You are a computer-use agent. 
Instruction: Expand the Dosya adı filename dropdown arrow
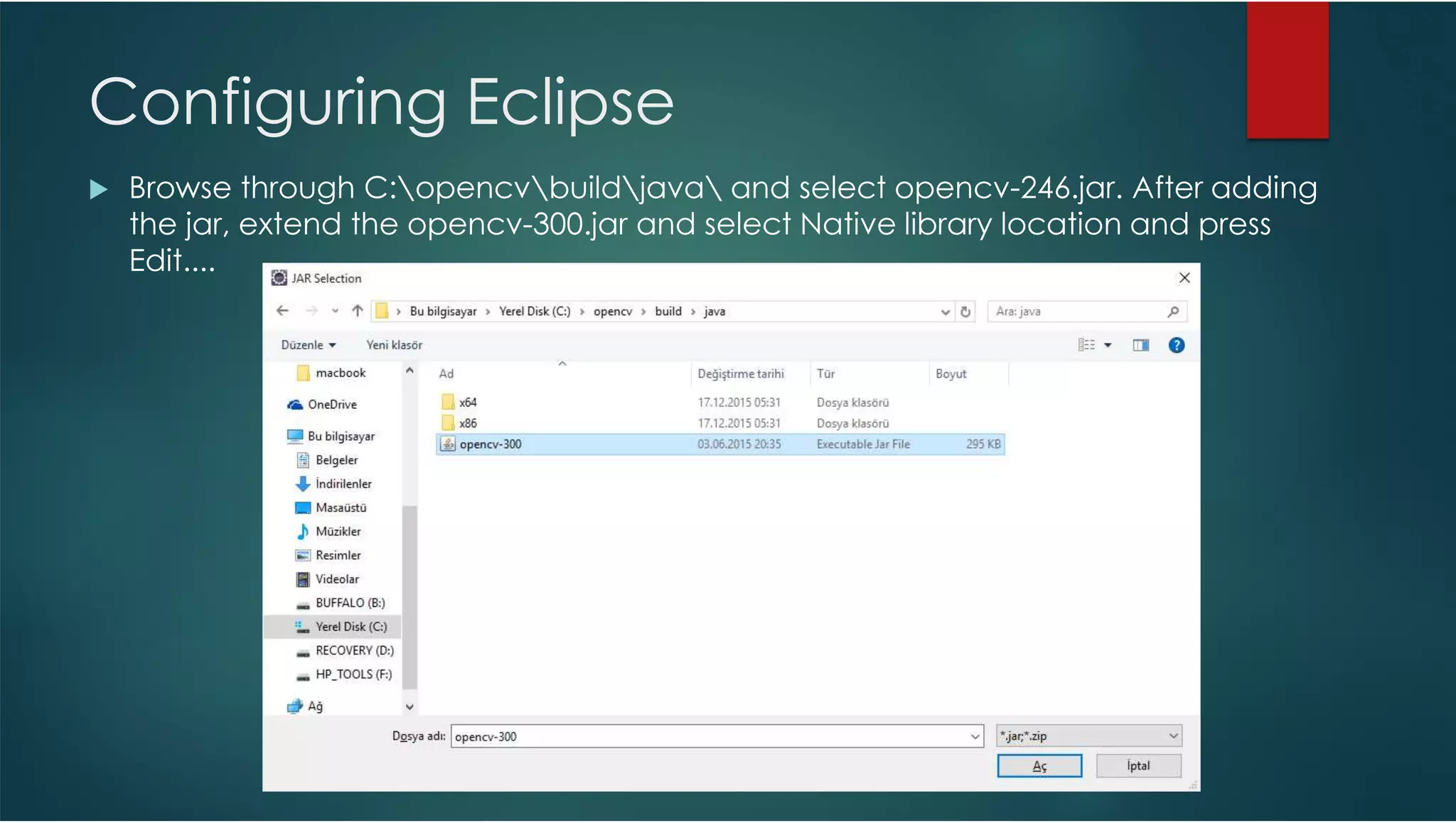click(975, 736)
